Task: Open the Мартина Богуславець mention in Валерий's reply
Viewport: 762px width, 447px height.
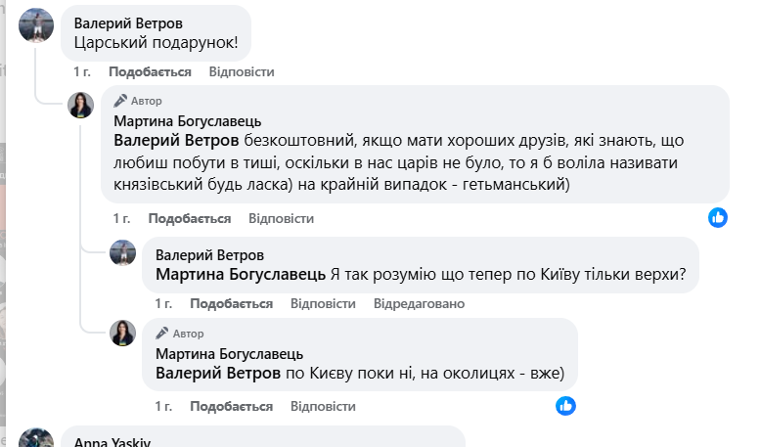Action: 241,274
